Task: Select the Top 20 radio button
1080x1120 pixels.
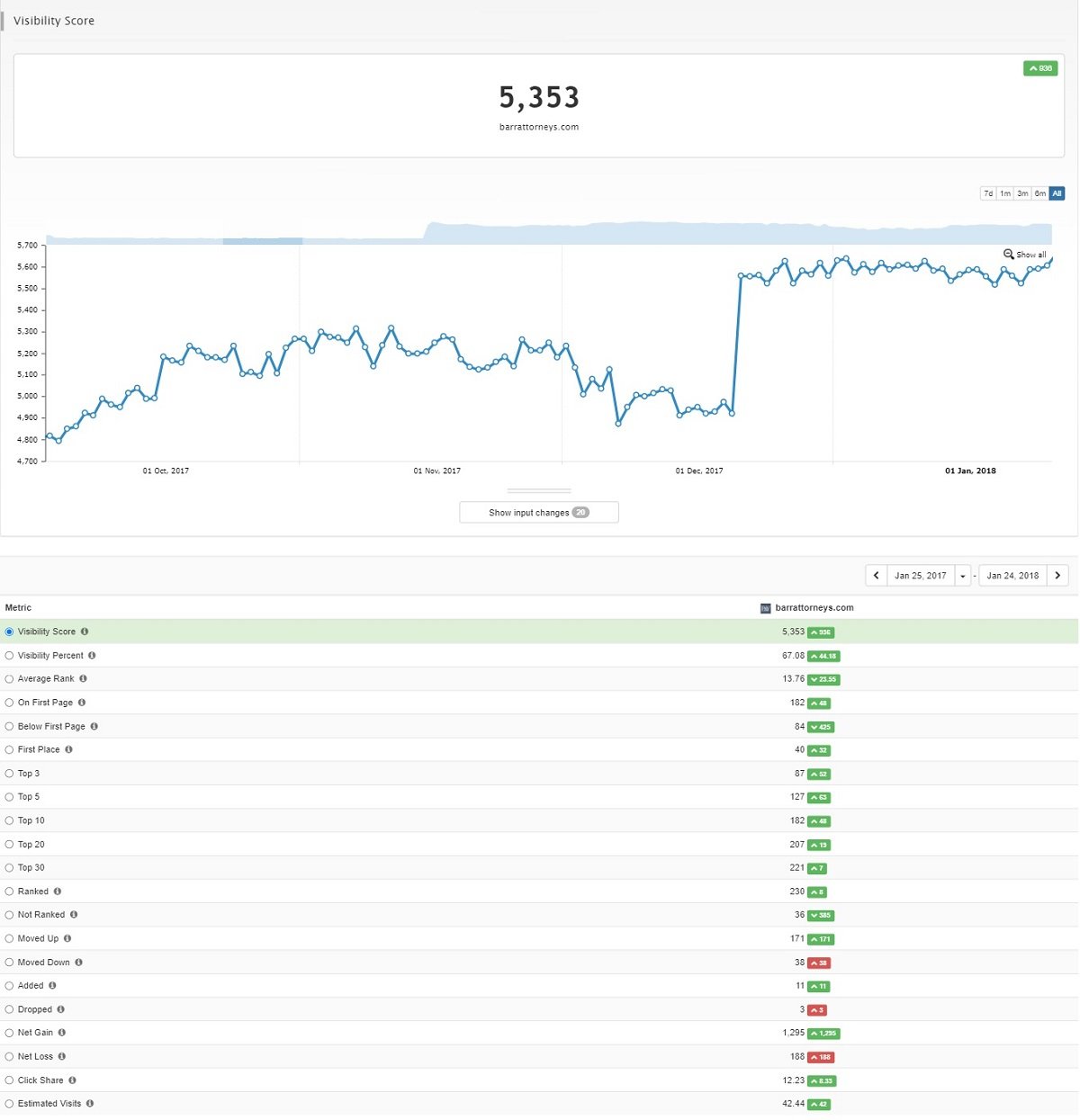Action: 9,845
